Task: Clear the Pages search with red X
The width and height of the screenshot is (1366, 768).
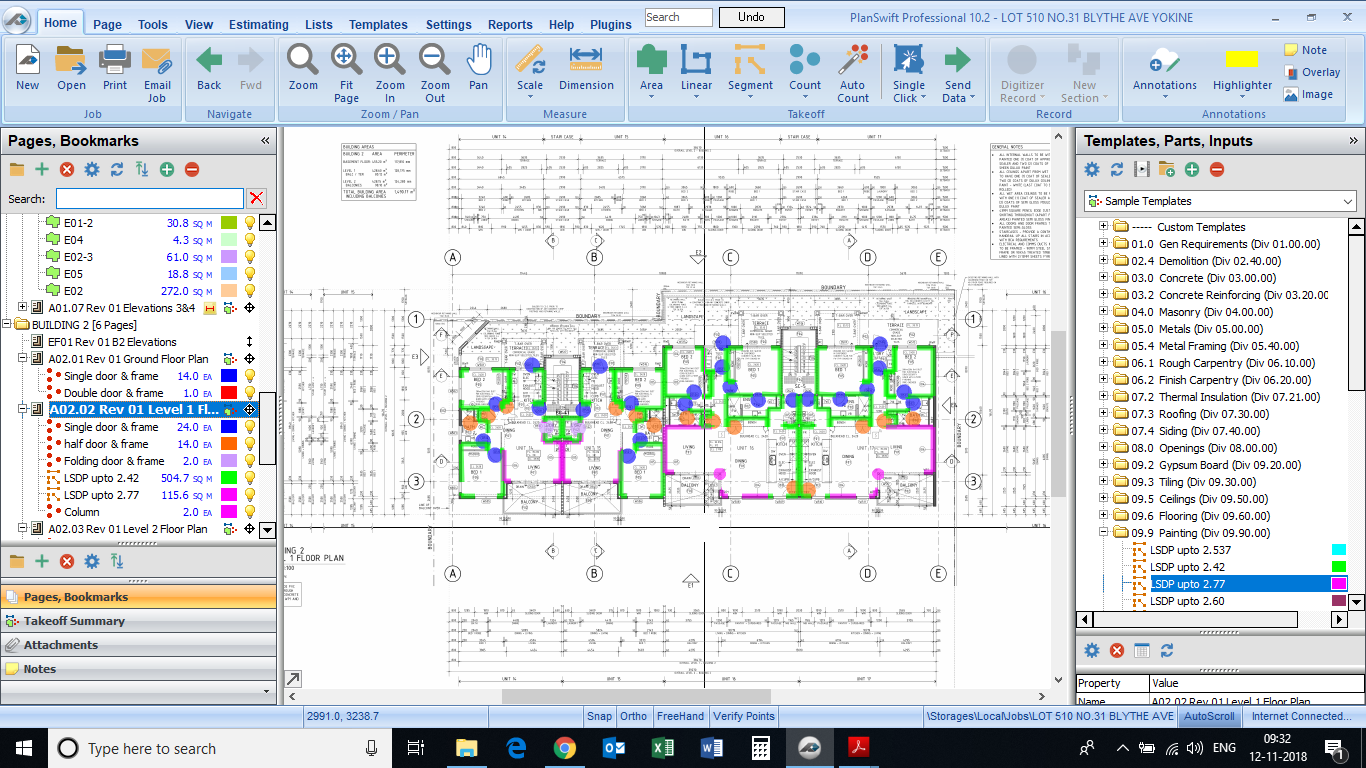Action: tap(257, 198)
